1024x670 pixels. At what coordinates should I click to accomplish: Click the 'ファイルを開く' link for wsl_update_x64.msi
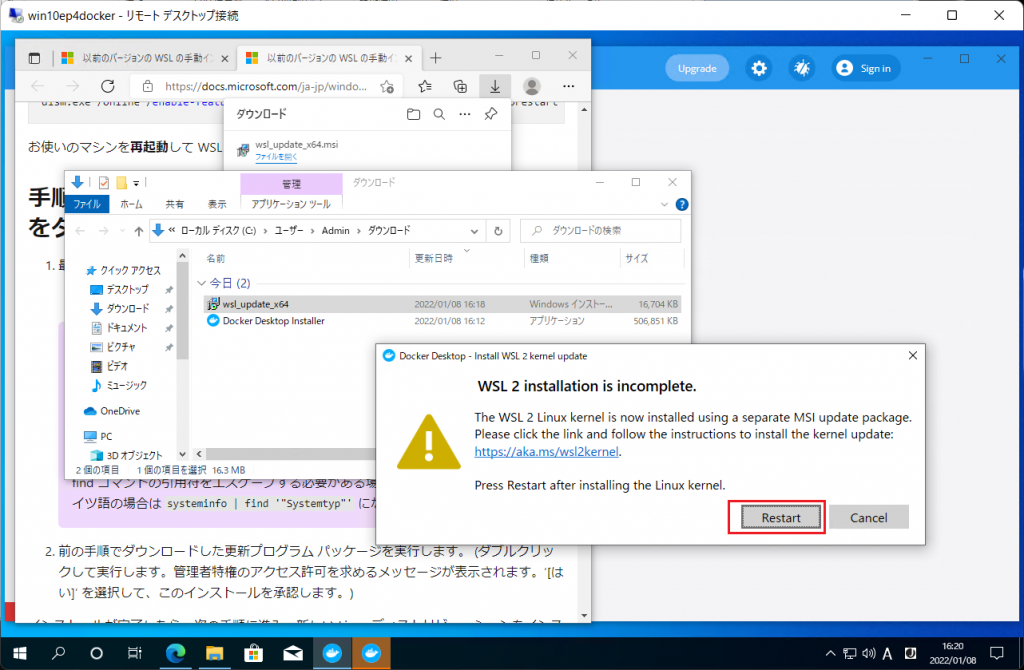point(276,157)
